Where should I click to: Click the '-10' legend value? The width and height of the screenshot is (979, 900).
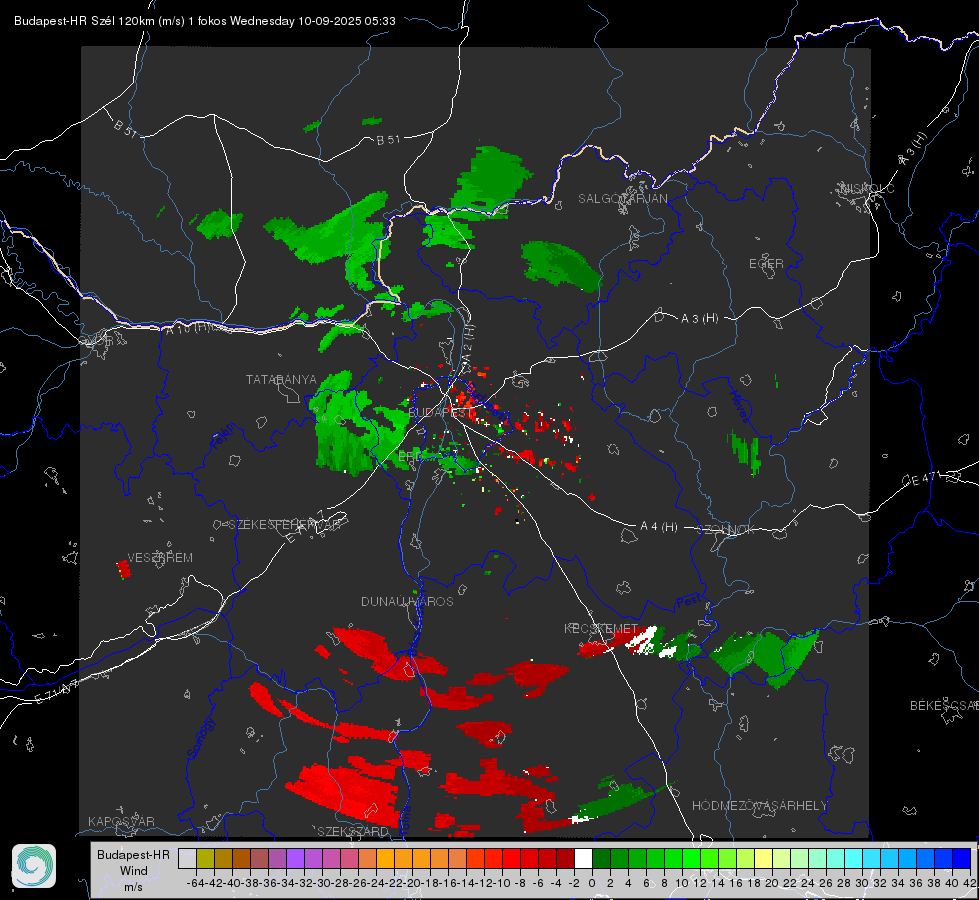pyautogui.click(x=501, y=883)
